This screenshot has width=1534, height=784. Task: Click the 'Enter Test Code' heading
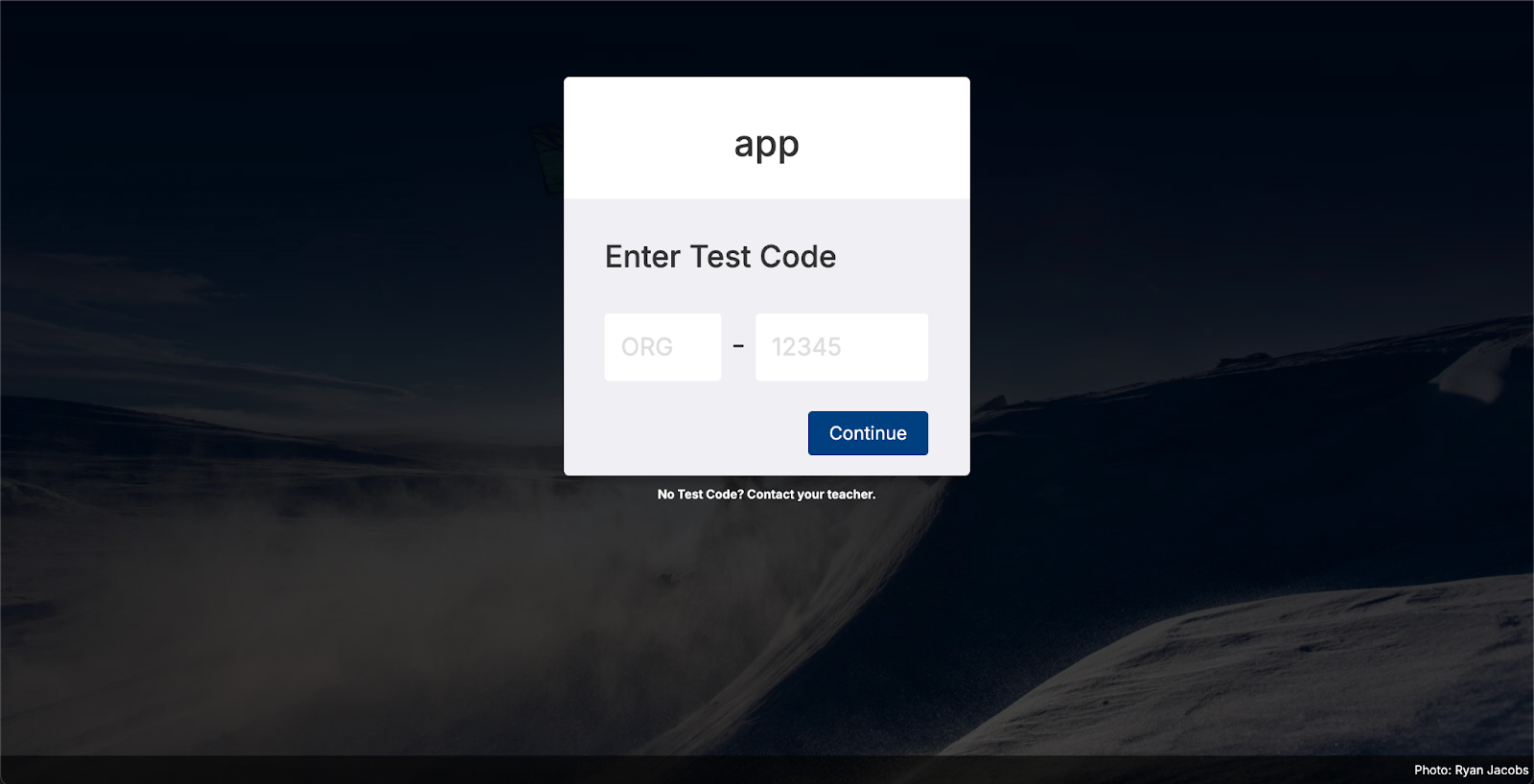click(720, 257)
